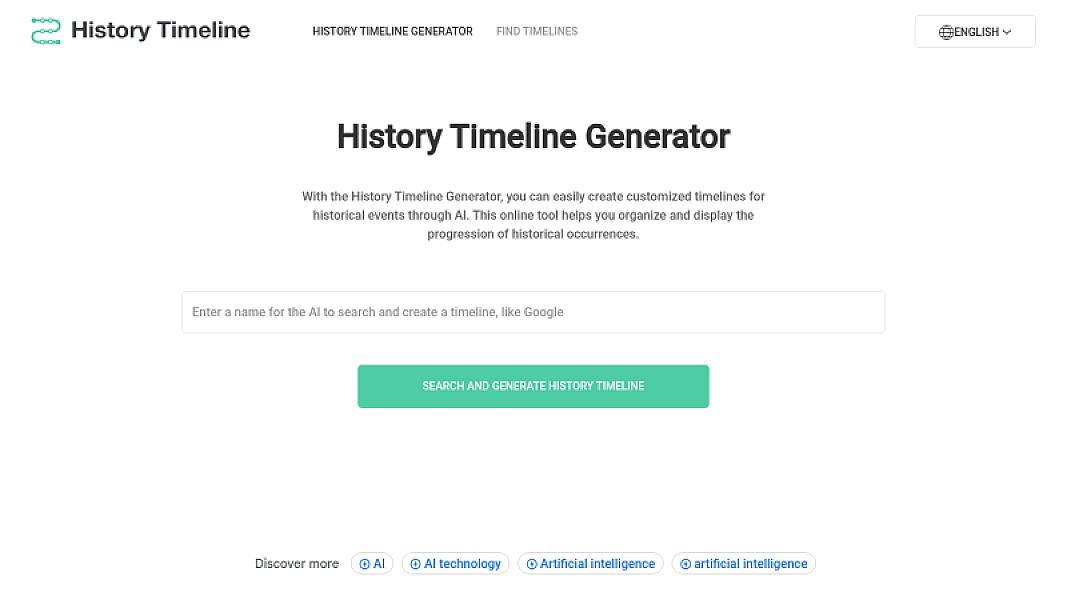This screenshot has width=1067, height=600.
Task: Click the ENGLISH language selector button
Action: pos(975,31)
